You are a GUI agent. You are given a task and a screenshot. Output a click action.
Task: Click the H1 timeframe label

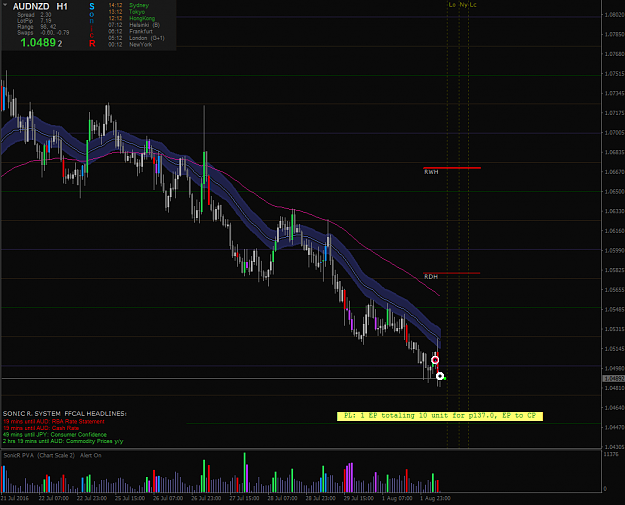pyautogui.click(x=62, y=6)
